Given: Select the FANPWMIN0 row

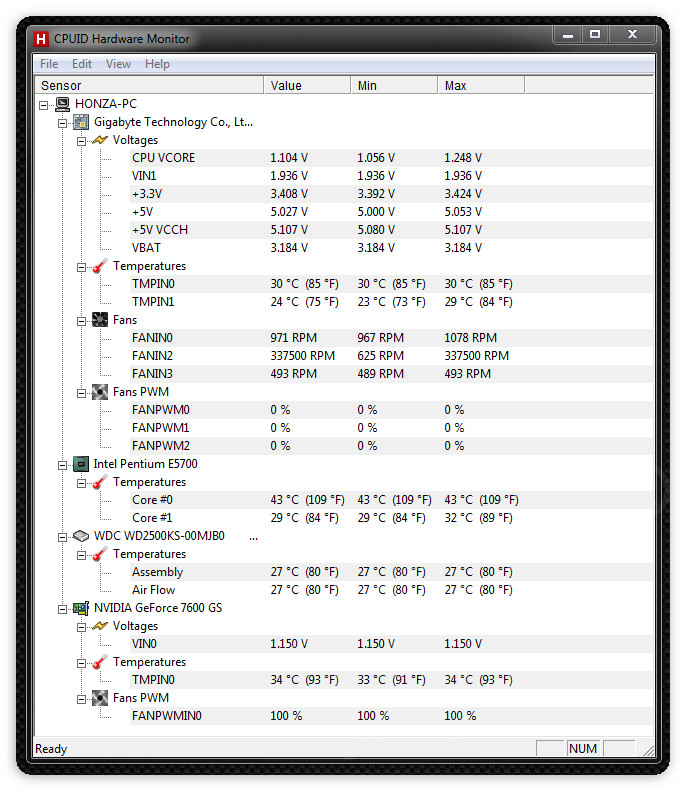Looking at the screenshot, I should (x=391, y=716).
